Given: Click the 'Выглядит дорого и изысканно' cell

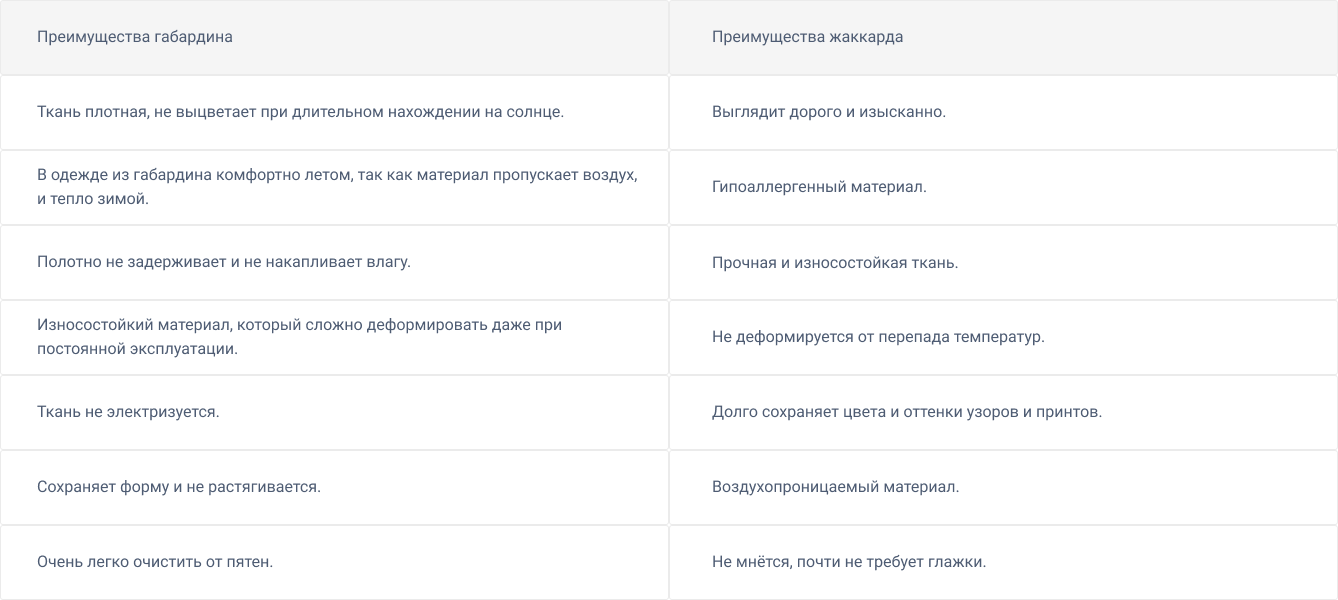Looking at the screenshot, I should tap(828, 112).
